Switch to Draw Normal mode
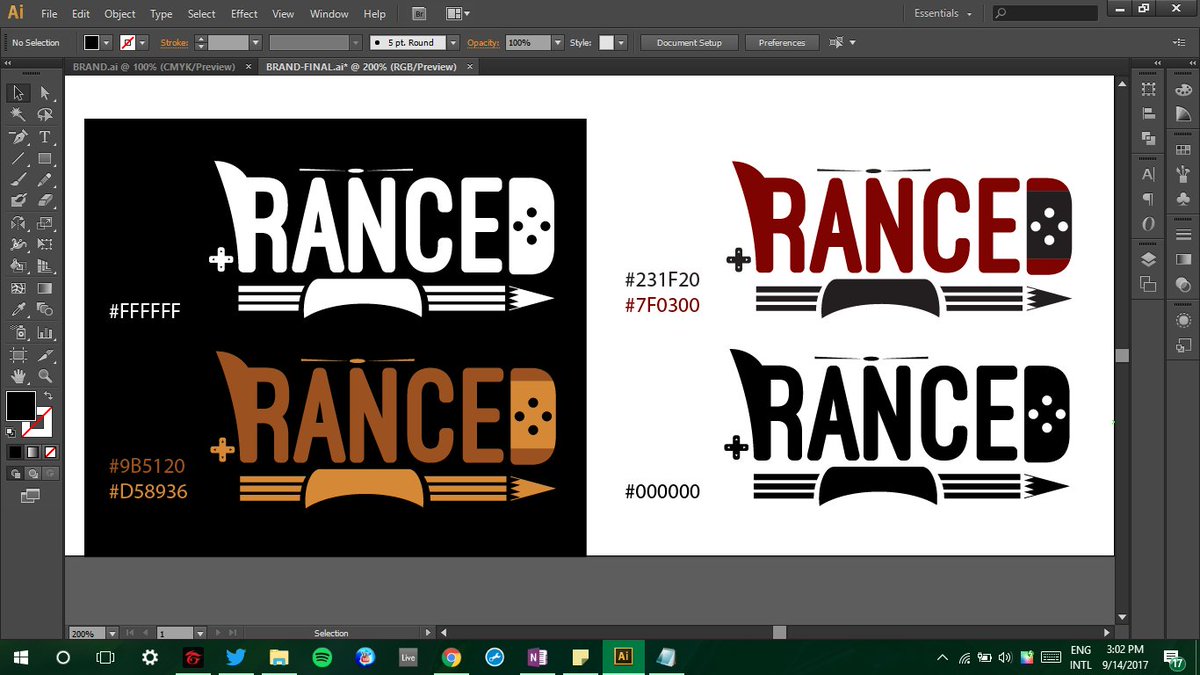The width and height of the screenshot is (1200, 675). point(15,472)
